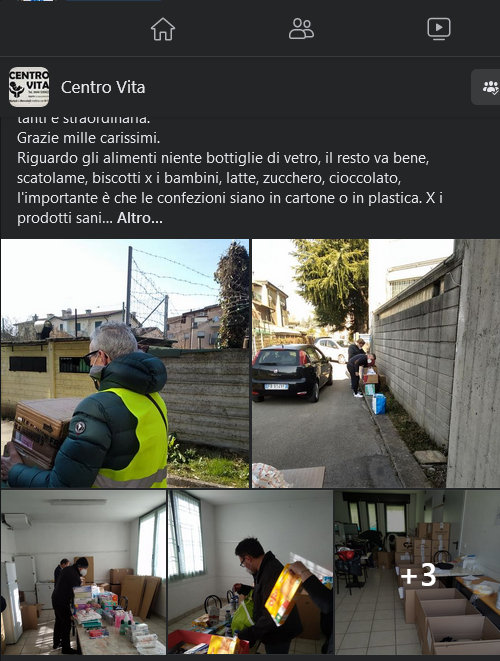
Task: Open photo of black car in alley
Action: [376, 363]
